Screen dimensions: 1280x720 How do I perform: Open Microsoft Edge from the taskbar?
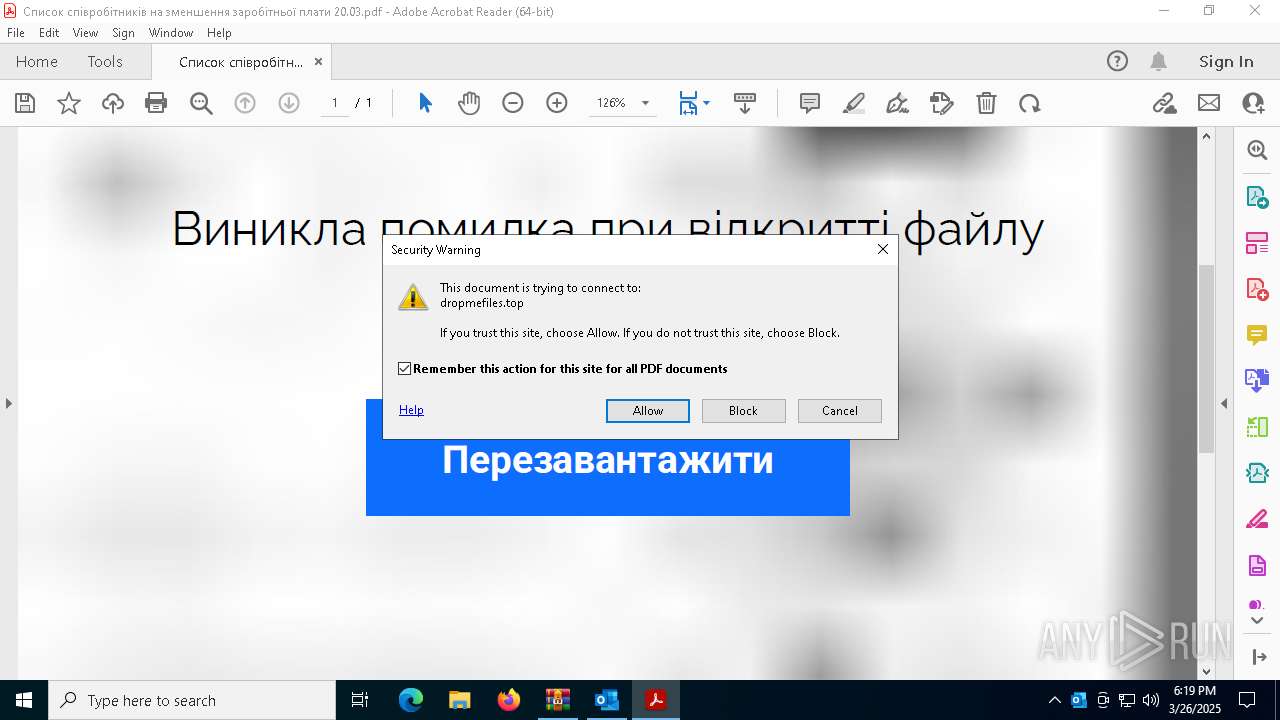coord(411,700)
